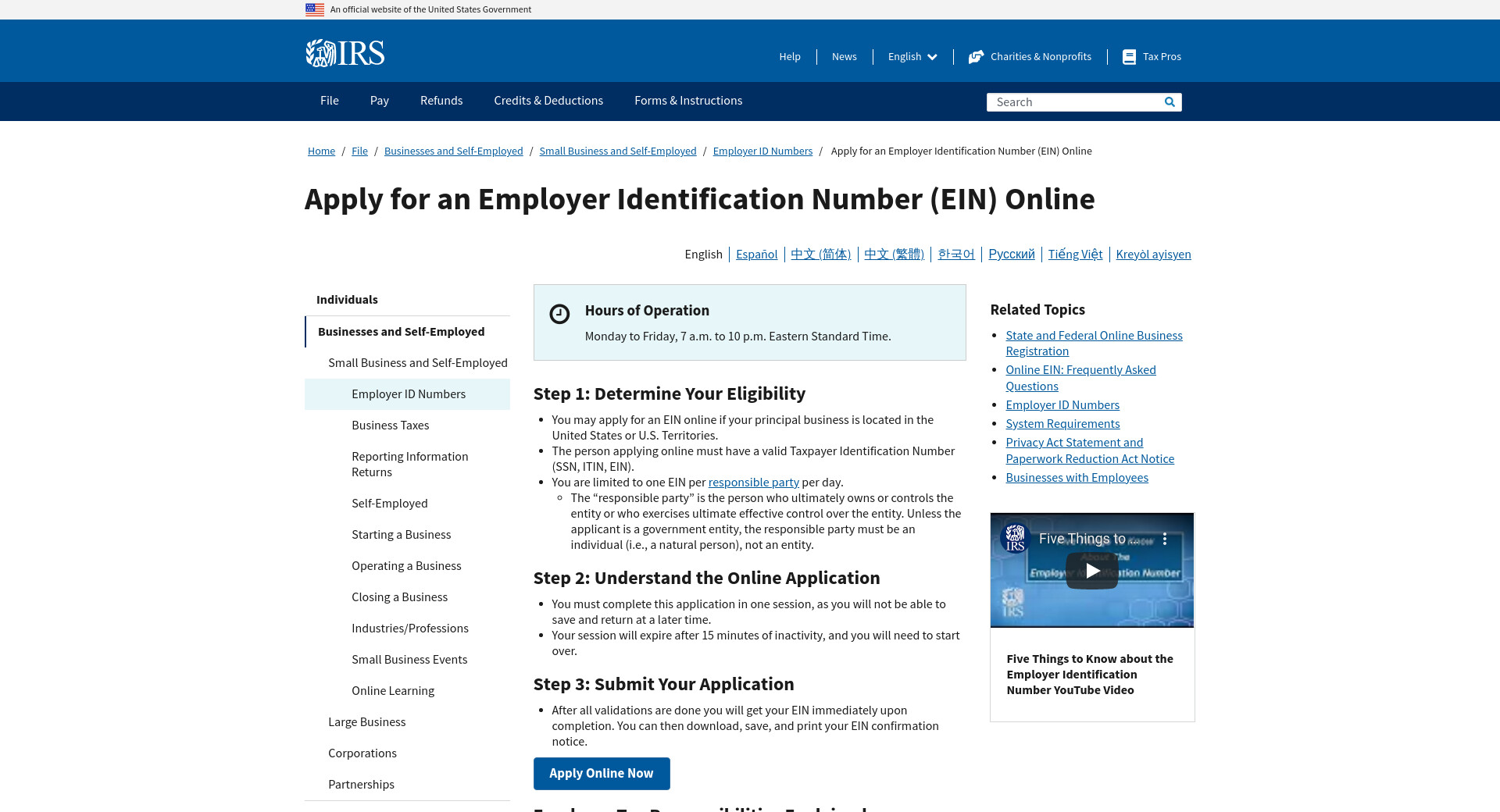Screen dimensions: 1500x812
Task: Select Individuals in the sidebar
Action: (407, 300)
